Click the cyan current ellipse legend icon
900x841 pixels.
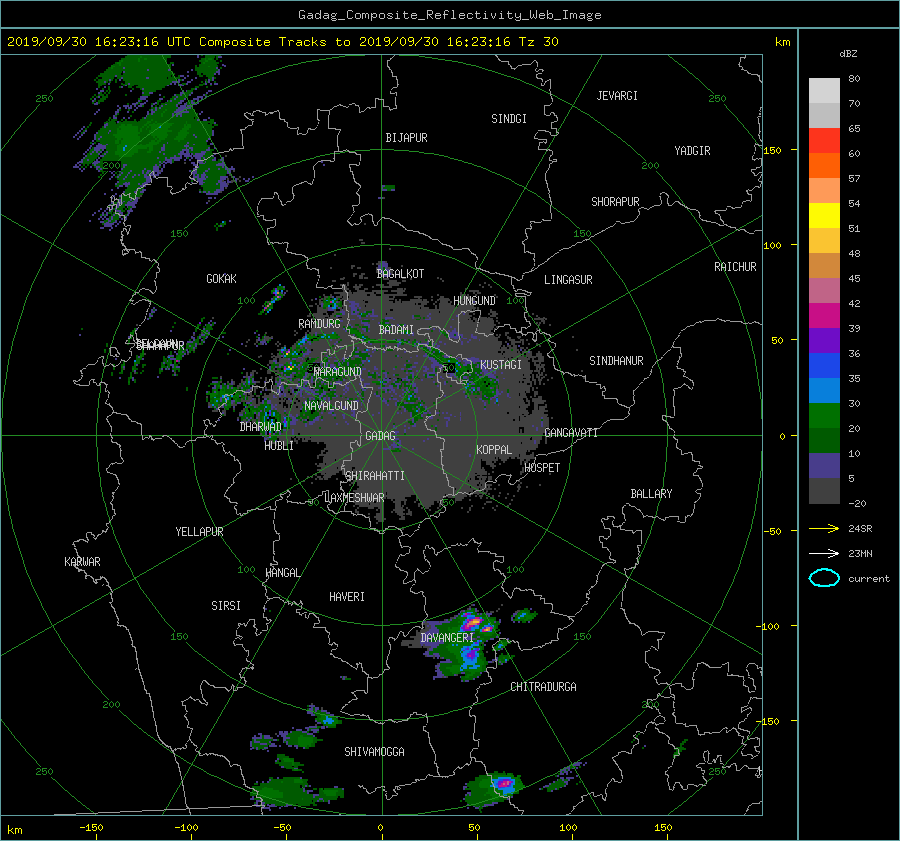tap(824, 578)
